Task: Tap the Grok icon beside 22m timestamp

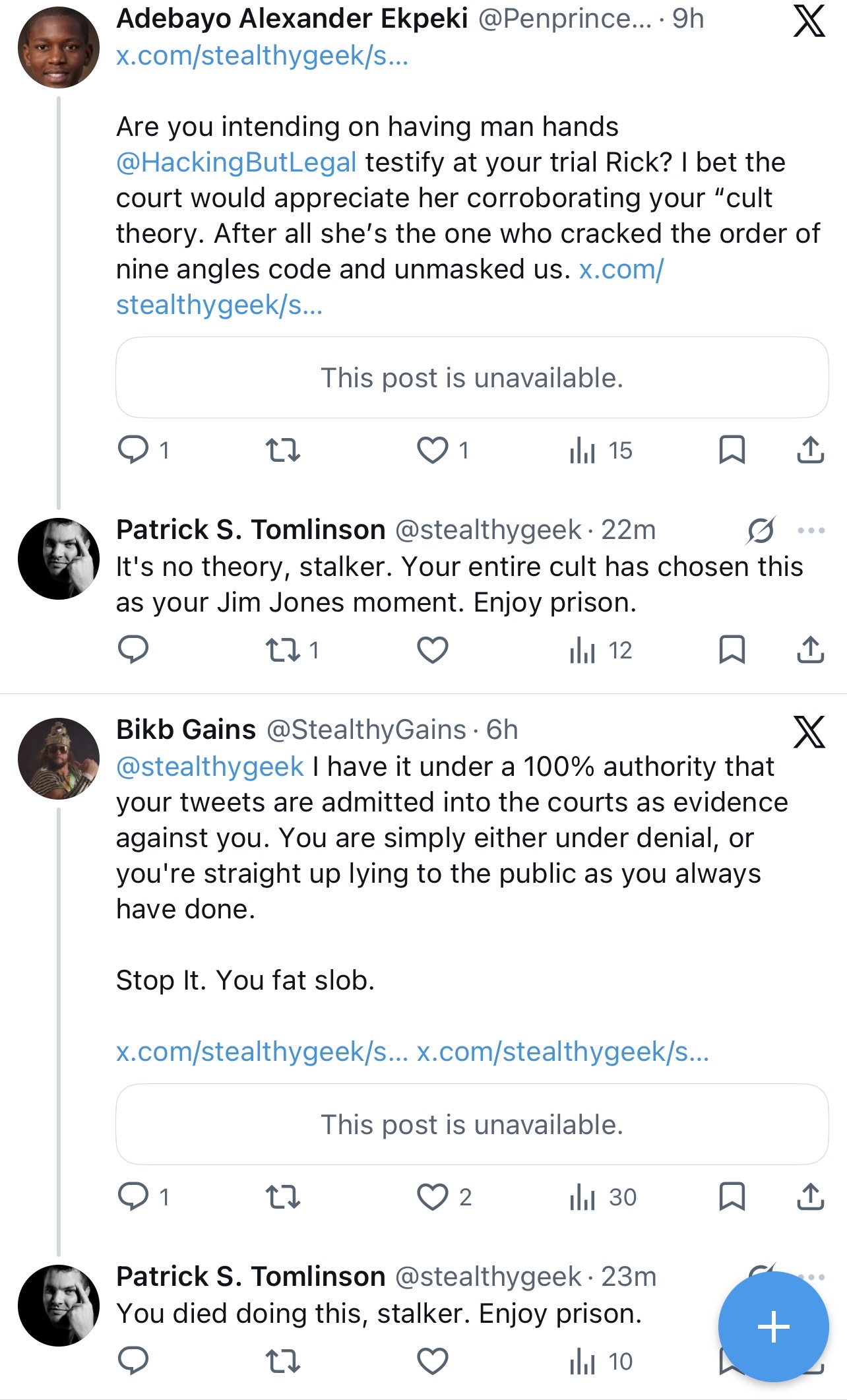Action: 761,530
